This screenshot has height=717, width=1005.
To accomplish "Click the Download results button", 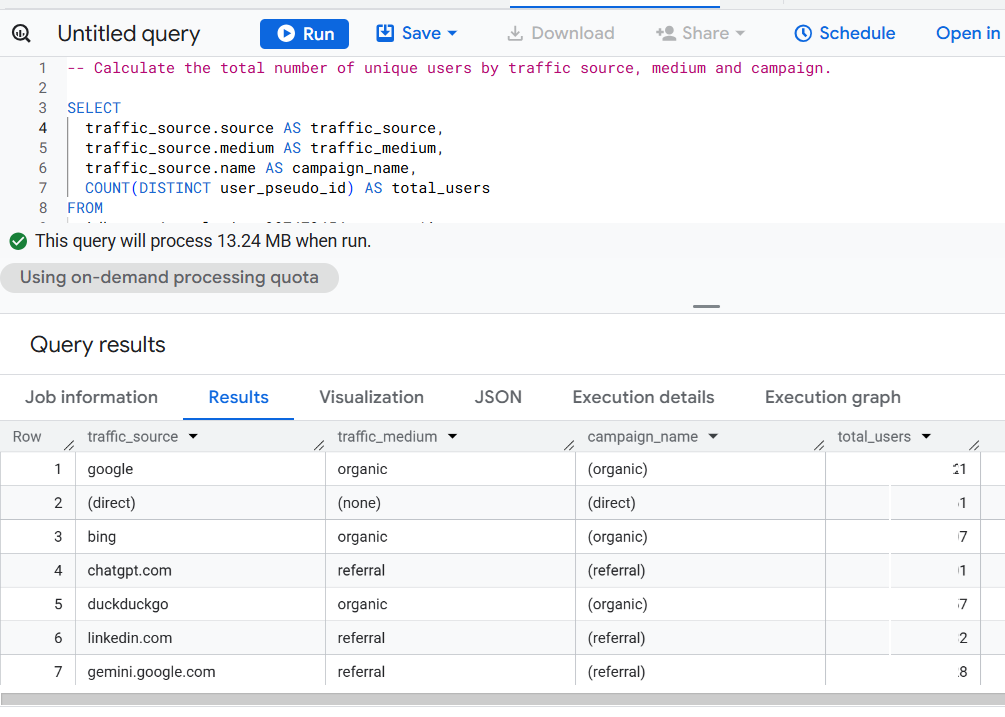I will pos(560,33).
